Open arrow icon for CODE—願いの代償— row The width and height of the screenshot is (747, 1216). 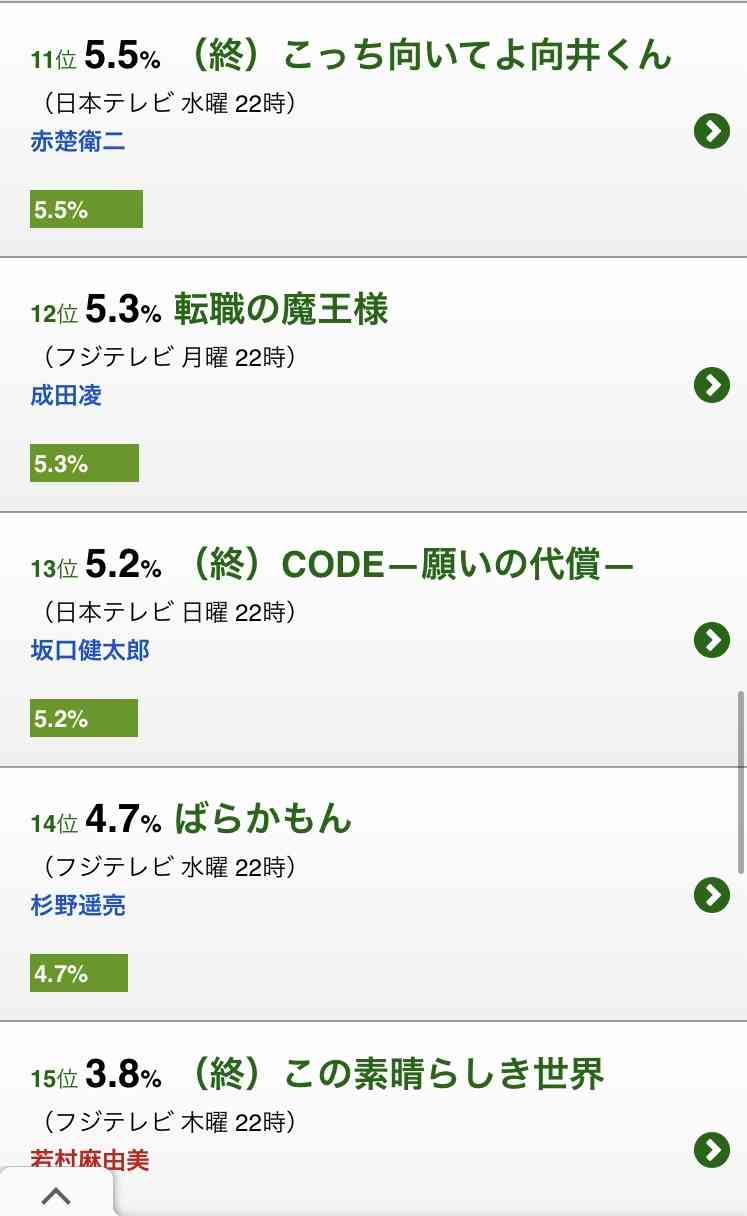(x=711, y=640)
